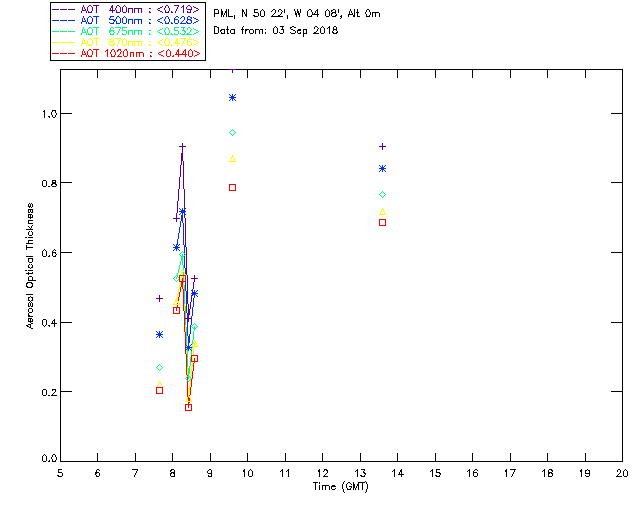Click y-axis tick label 0.0
This screenshot has width=640, height=512.
coord(49,459)
